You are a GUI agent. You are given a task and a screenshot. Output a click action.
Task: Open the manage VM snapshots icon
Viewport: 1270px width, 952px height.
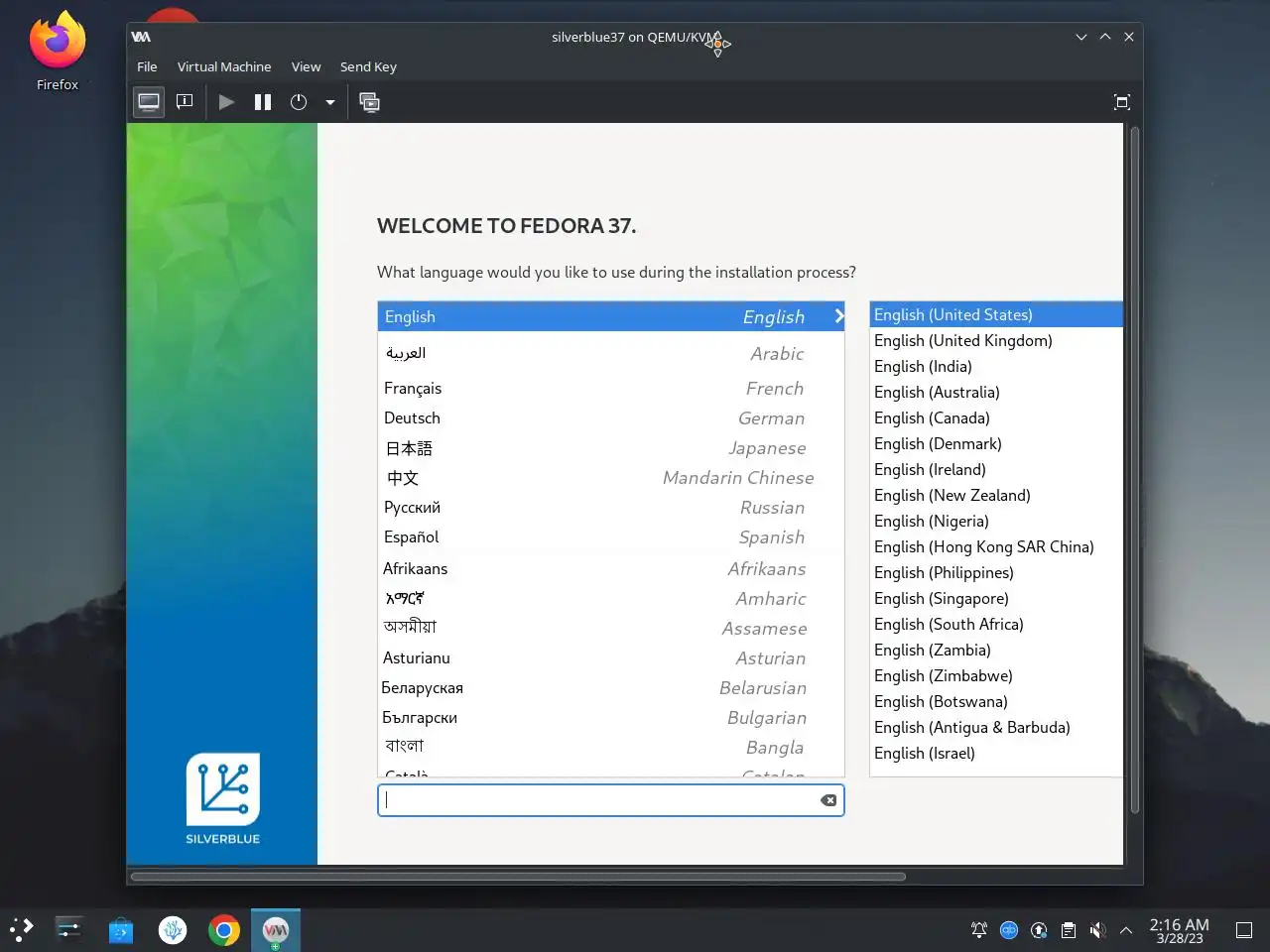tap(369, 102)
